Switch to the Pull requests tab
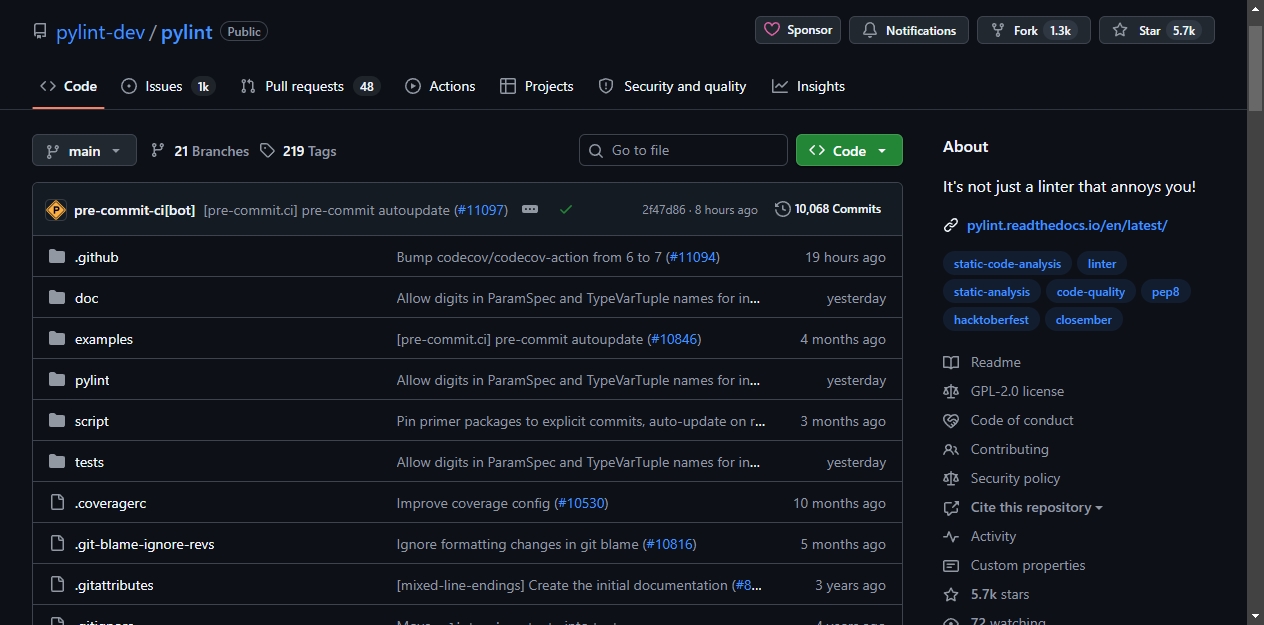The width and height of the screenshot is (1264, 625). pyautogui.click(x=310, y=87)
